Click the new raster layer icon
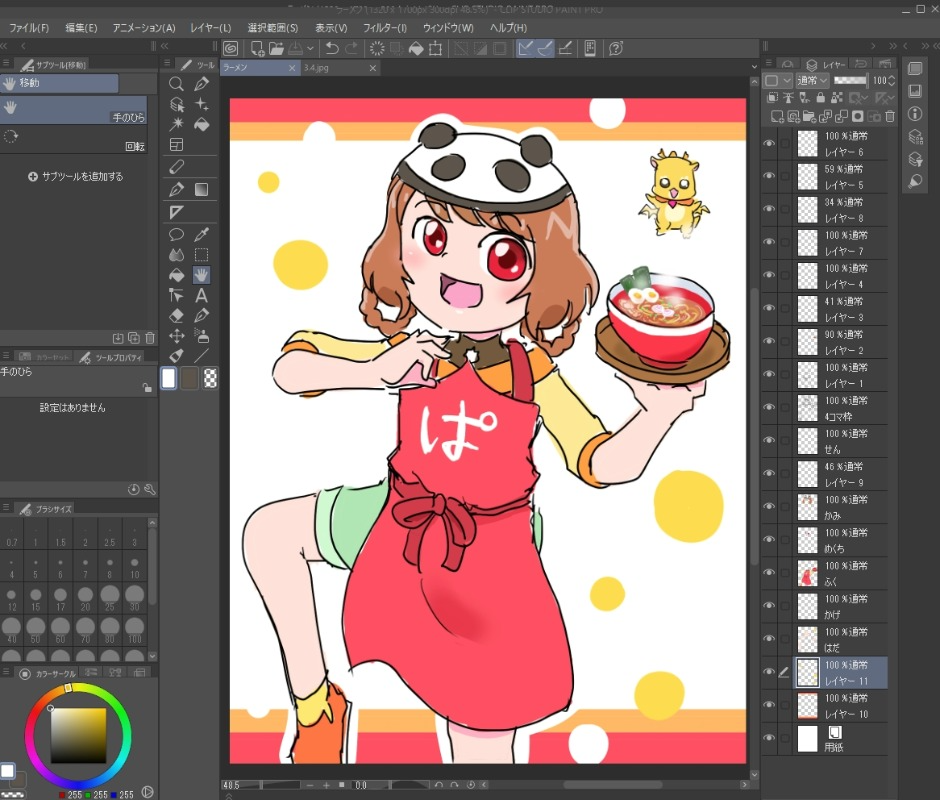Image resolution: width=940 pixels, height=800 pixels. 777,117
